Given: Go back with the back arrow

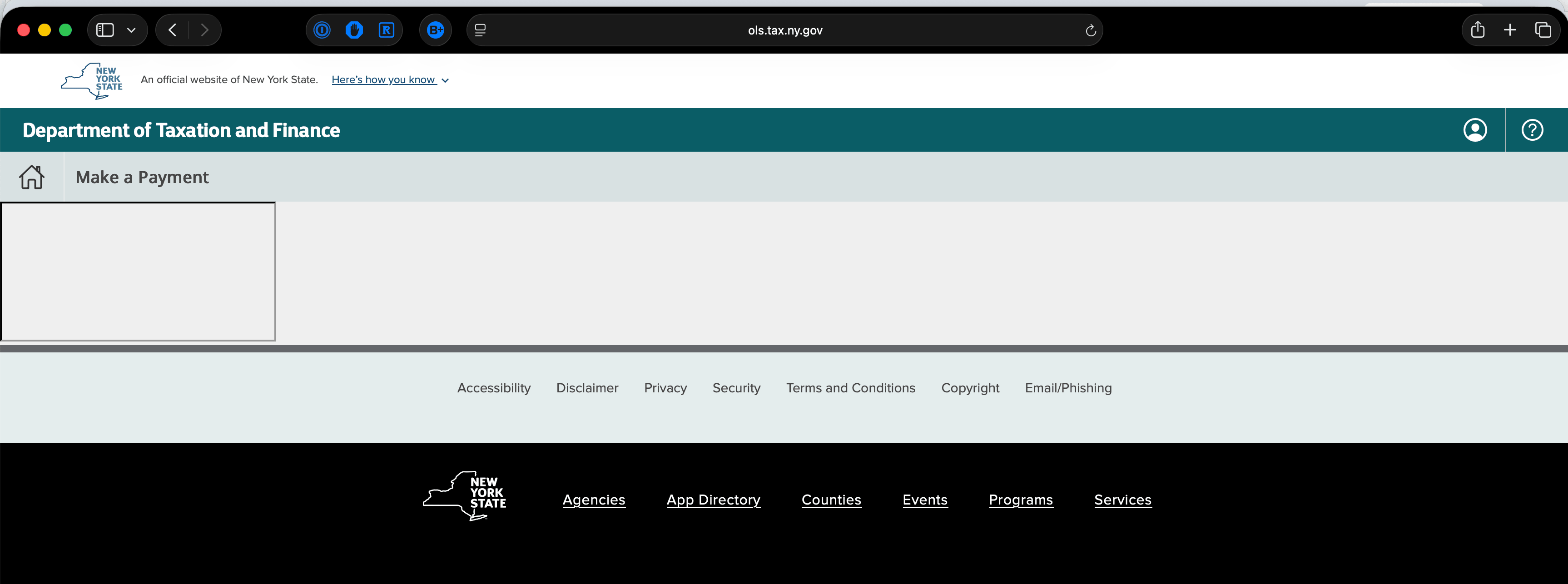Looking at the screenshot, I should pos(172,30).
